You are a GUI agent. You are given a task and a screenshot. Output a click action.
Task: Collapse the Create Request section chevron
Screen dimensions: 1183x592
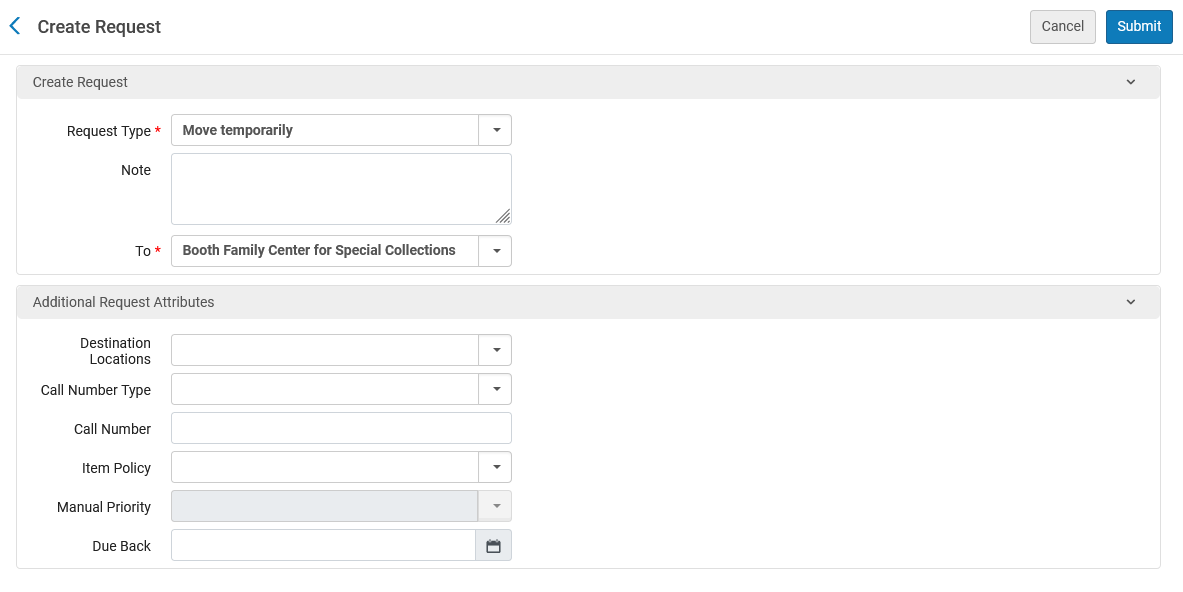pyautogui.click(x=1130, y=82)
